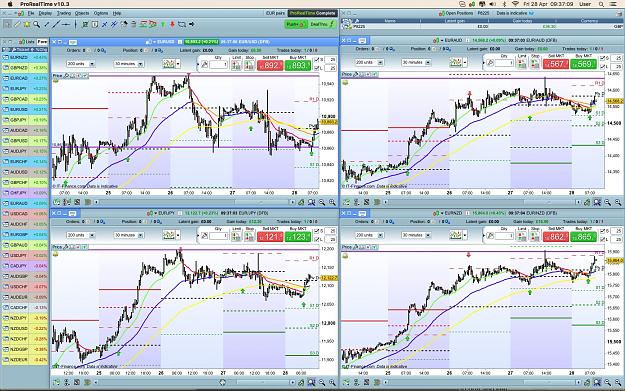
Task: Open the Wi-Fi status menu icon
Action: point(515,4)
